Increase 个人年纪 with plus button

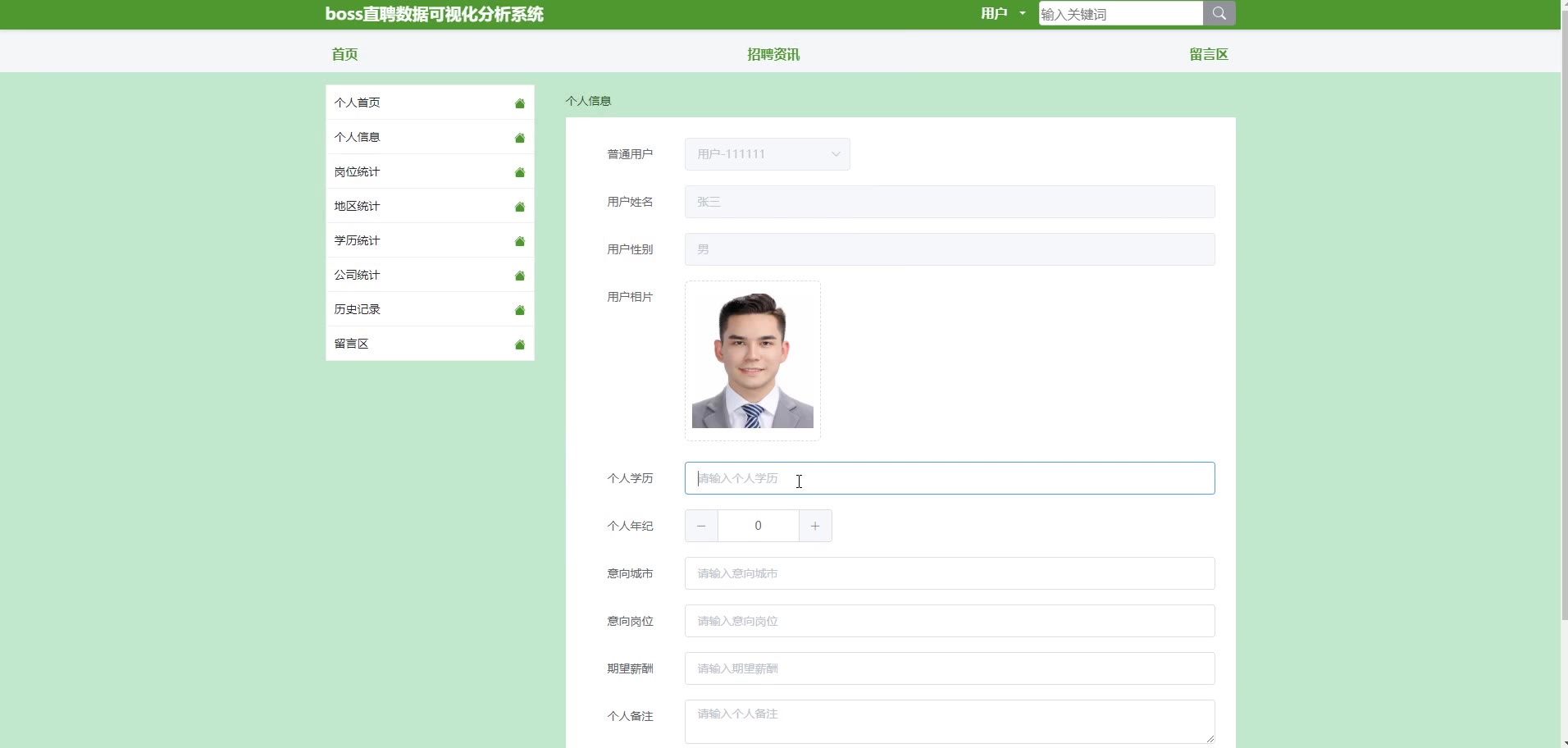(815, 526)
